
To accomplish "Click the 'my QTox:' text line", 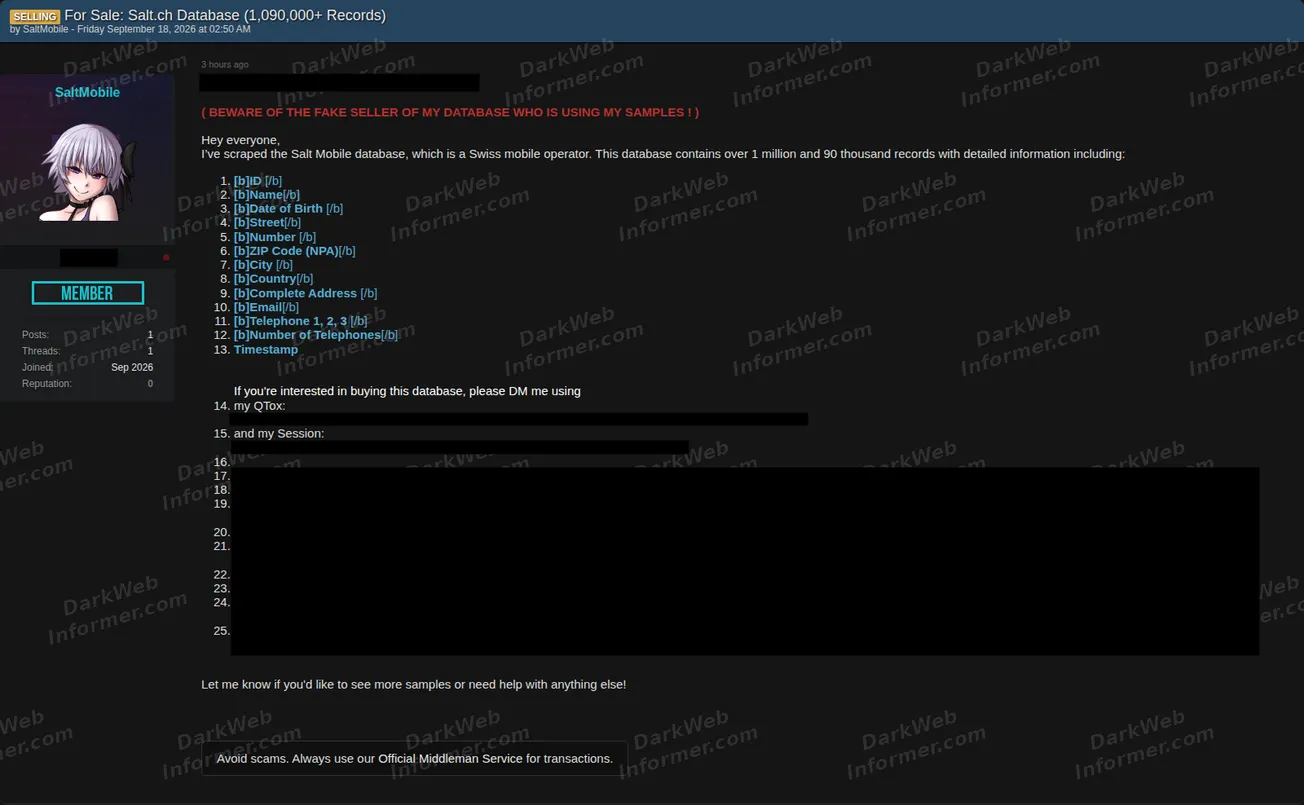I will coord(259,406).
